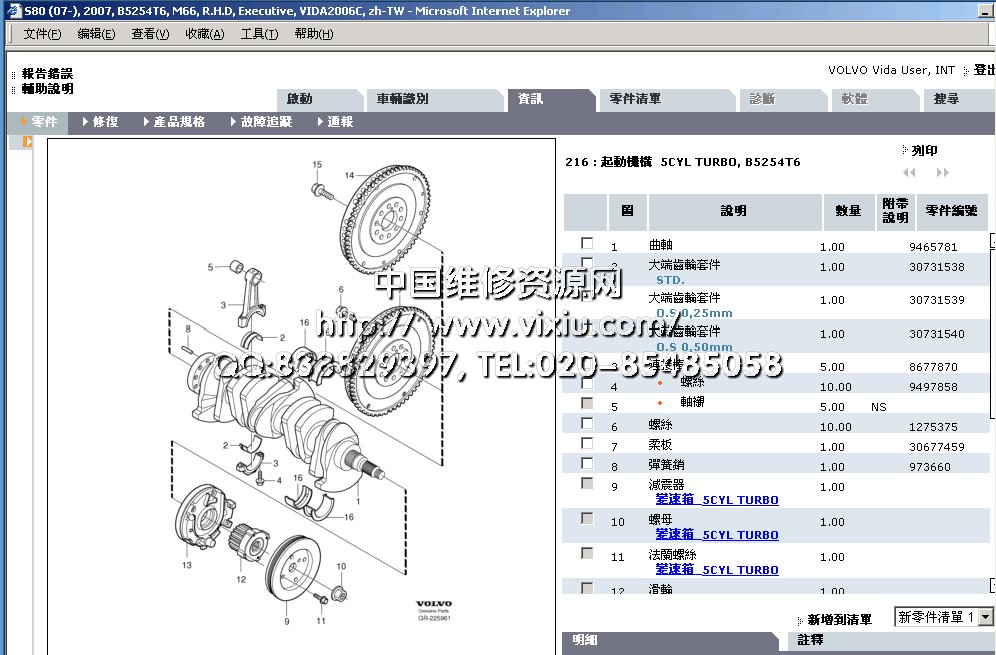The width and height of the screenshot is (996, 655).
Task: Switch to the 註釋 tab
Action: (811, 640)
